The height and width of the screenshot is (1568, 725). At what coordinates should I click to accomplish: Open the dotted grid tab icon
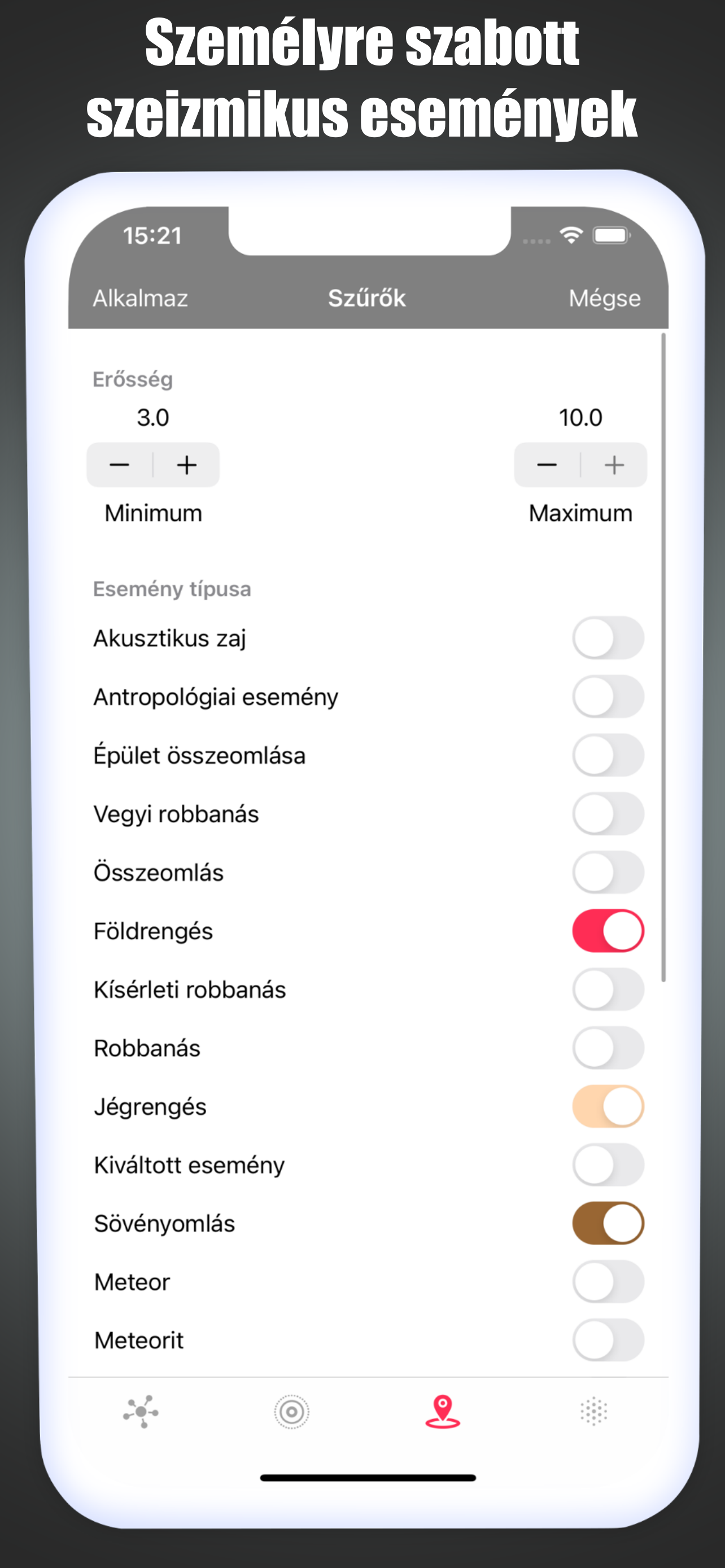pos(593,1412)
